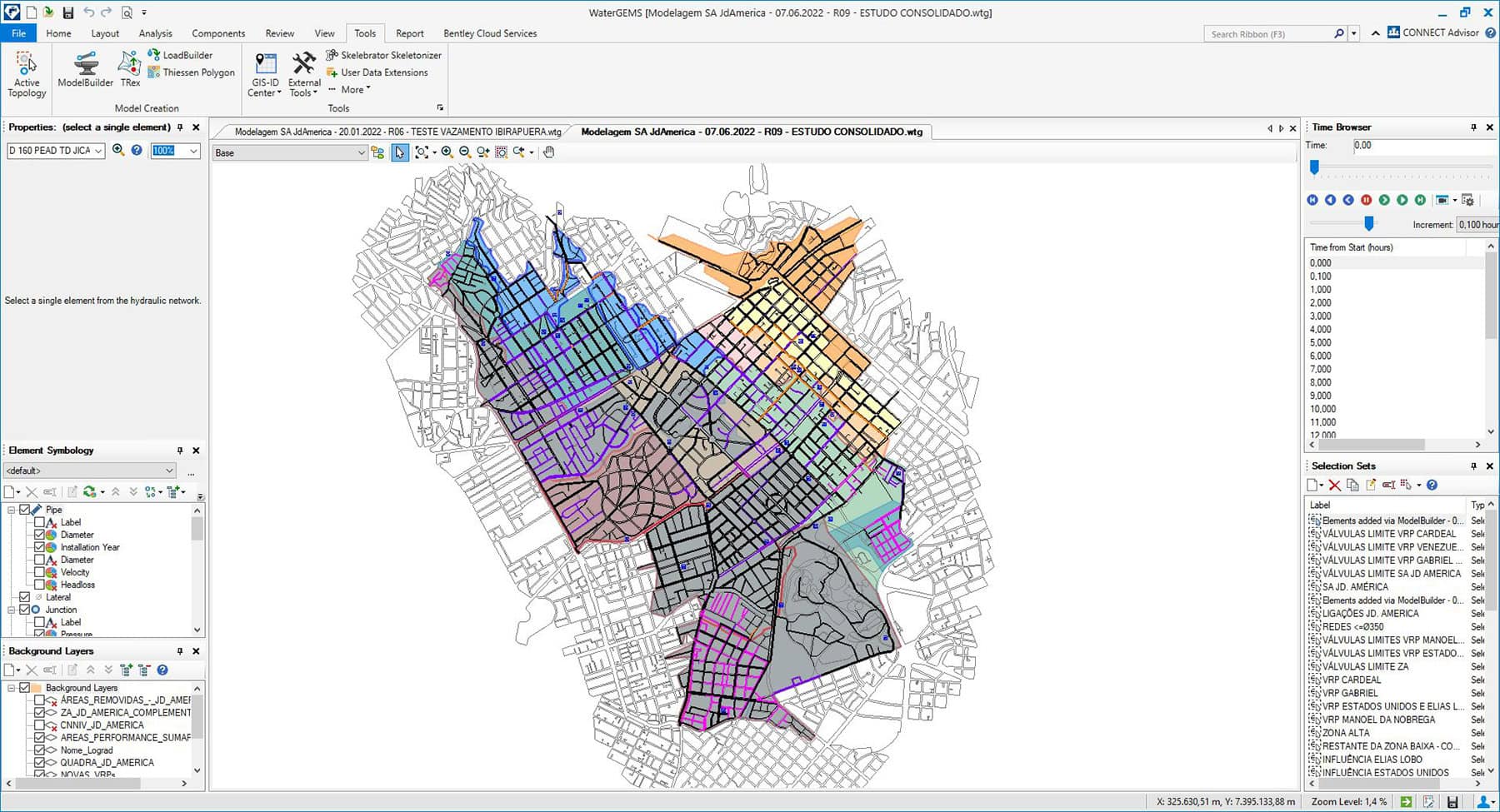Open the File menu
The height and width of the screenshot is (812, 1500).
click(x=18, y=33)
